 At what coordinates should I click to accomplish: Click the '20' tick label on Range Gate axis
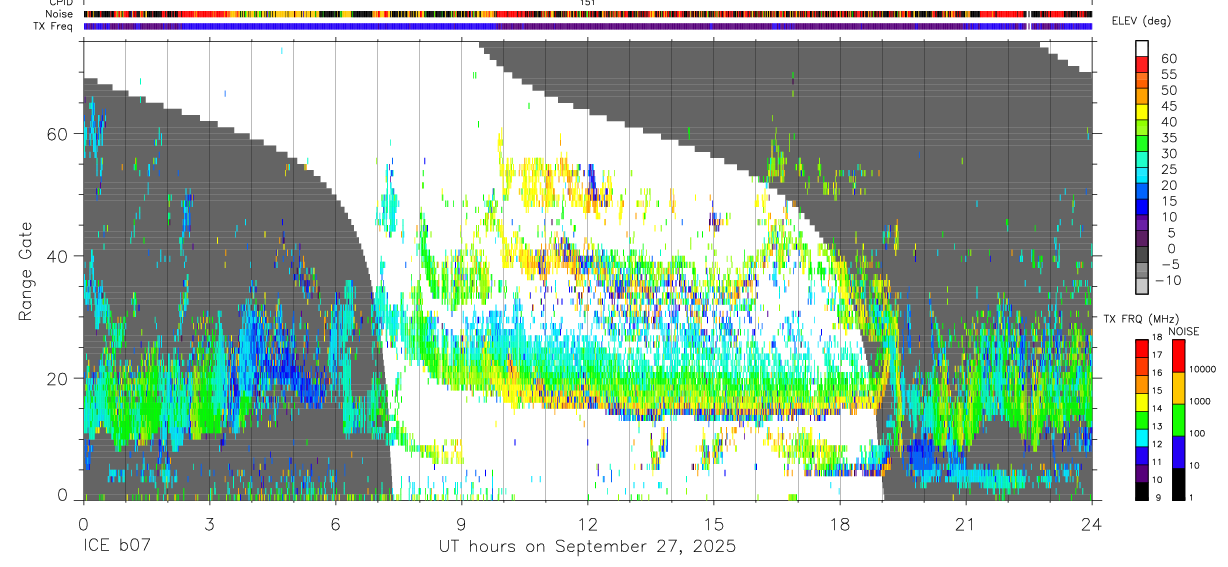coord(57,378)
